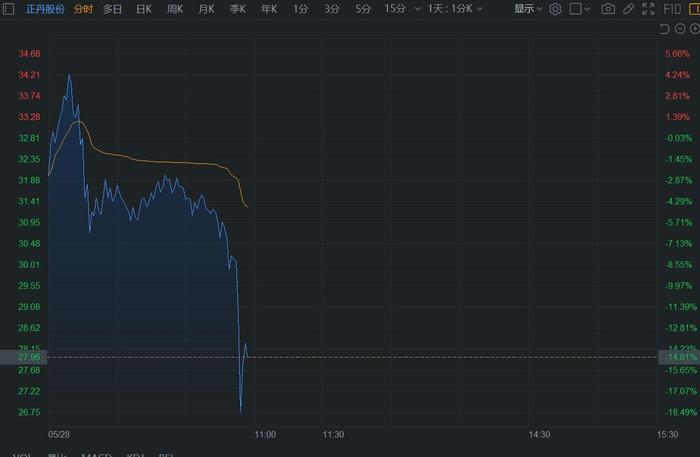700x457 pixels.
Task: Select the VOL indicator tab
Action: (x=22, y=455)
